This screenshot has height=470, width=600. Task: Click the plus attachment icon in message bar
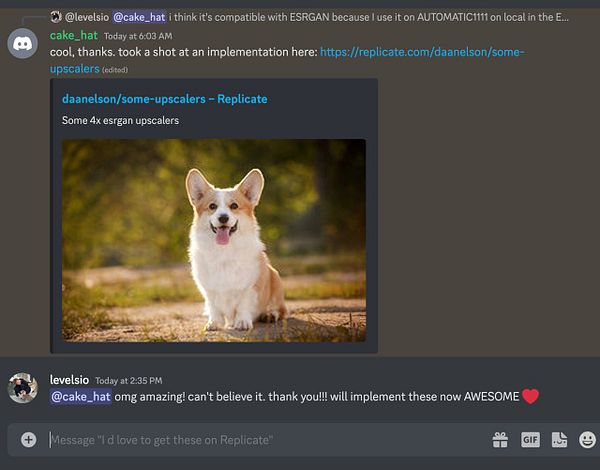tap(28, 440)
